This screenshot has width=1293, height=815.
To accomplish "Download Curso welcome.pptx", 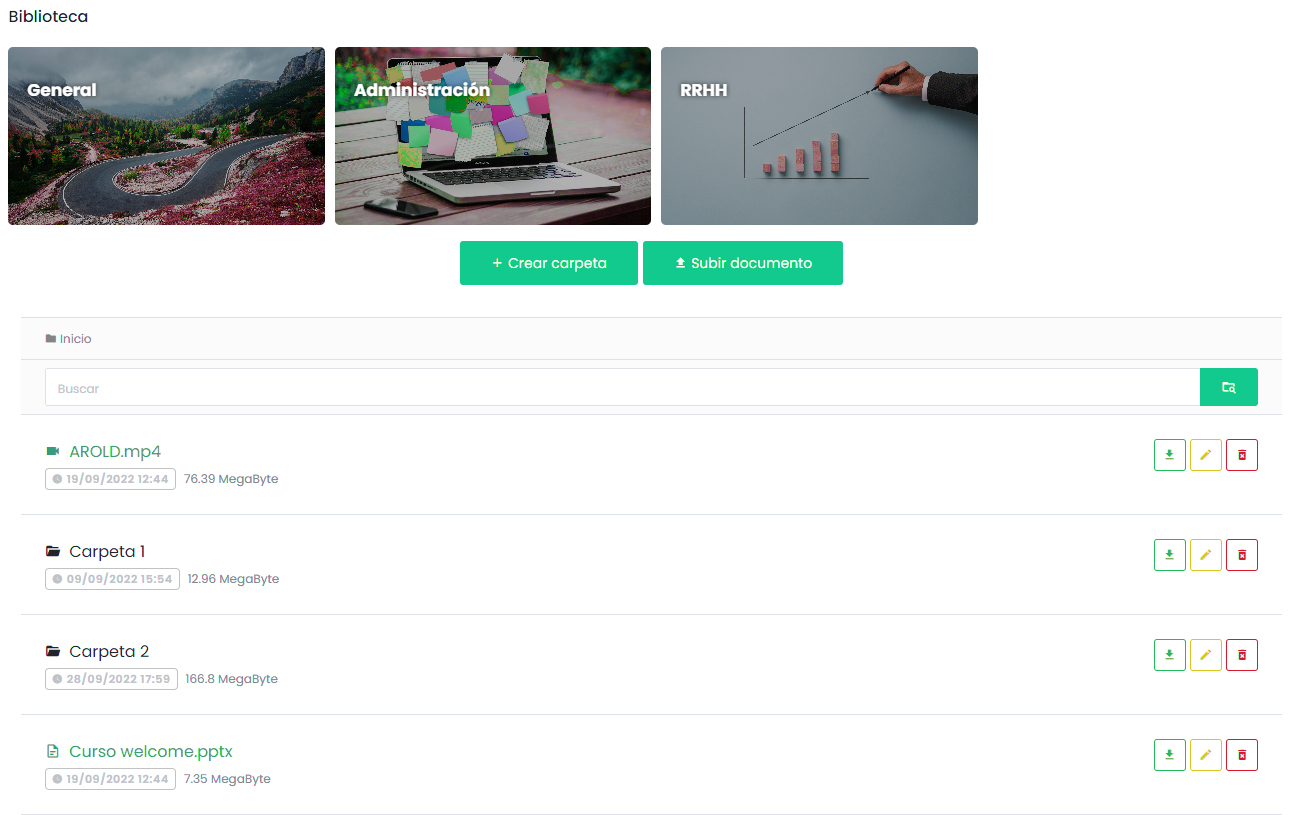I will (x=1169, y=755).
